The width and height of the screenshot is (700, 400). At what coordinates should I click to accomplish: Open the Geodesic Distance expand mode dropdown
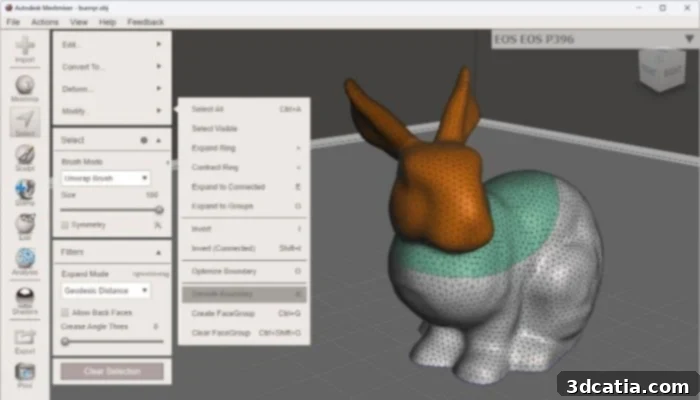pyautogui.click(x=105, y=291)
